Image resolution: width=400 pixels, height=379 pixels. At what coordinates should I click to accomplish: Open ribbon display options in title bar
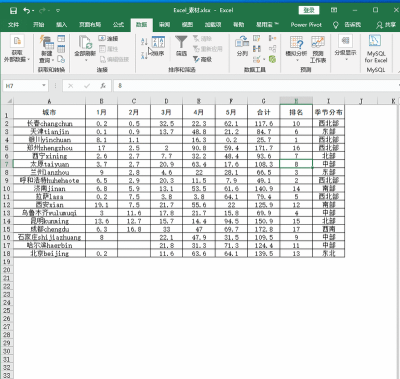(334, 10)
